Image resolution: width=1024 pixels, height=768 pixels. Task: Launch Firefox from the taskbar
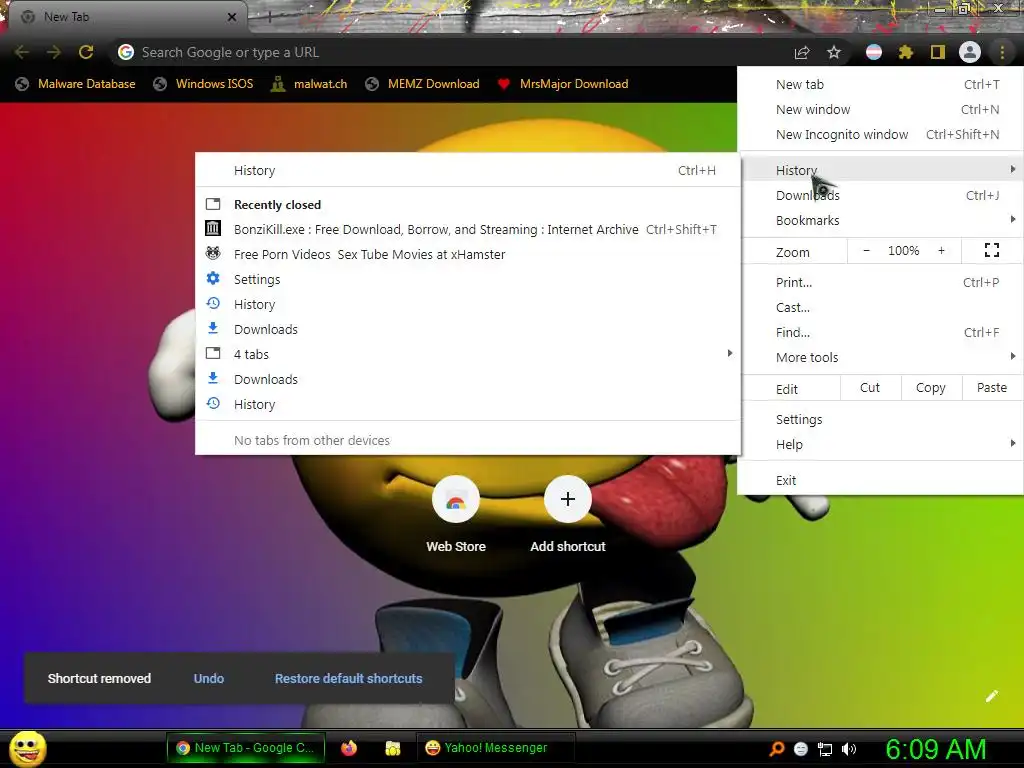[x=349, y=748]
